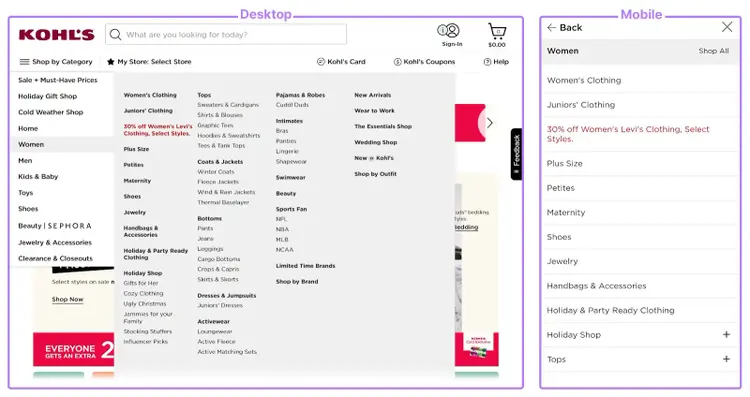The image size is (750, 397).
Task: Select Home category
Action: tap(28, 128)
